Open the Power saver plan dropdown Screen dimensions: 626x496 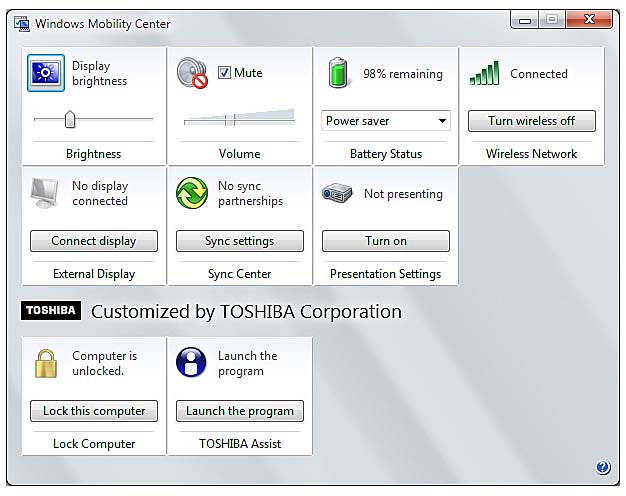(386, 121)
